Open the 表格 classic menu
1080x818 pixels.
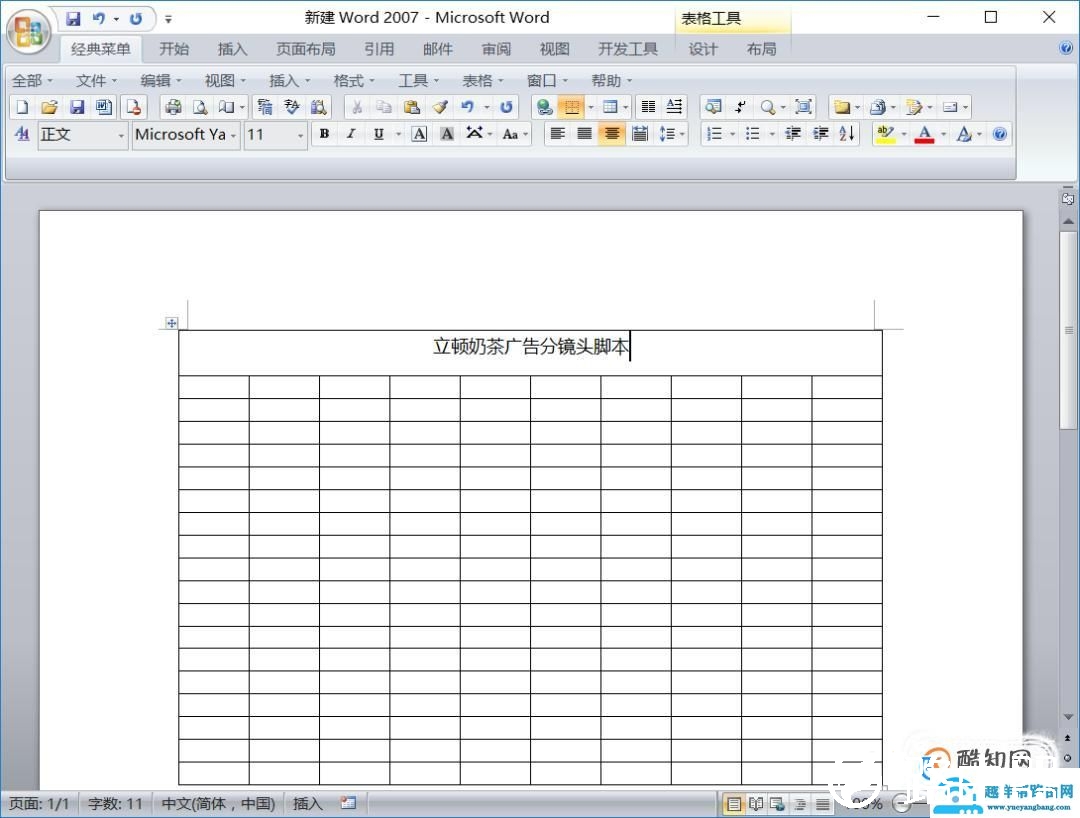(483, 81)
